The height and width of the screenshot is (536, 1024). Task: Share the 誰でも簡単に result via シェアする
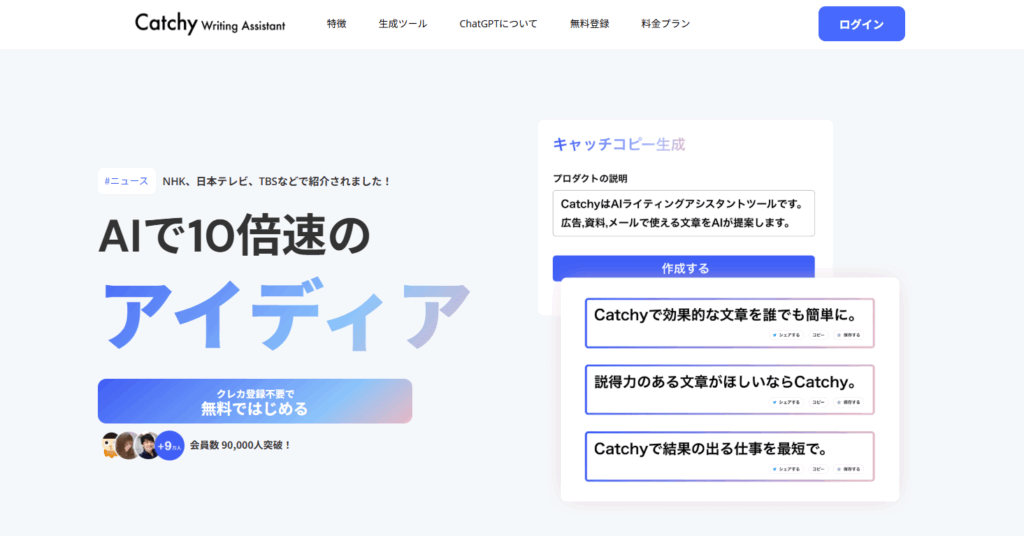tap(786, 335)
